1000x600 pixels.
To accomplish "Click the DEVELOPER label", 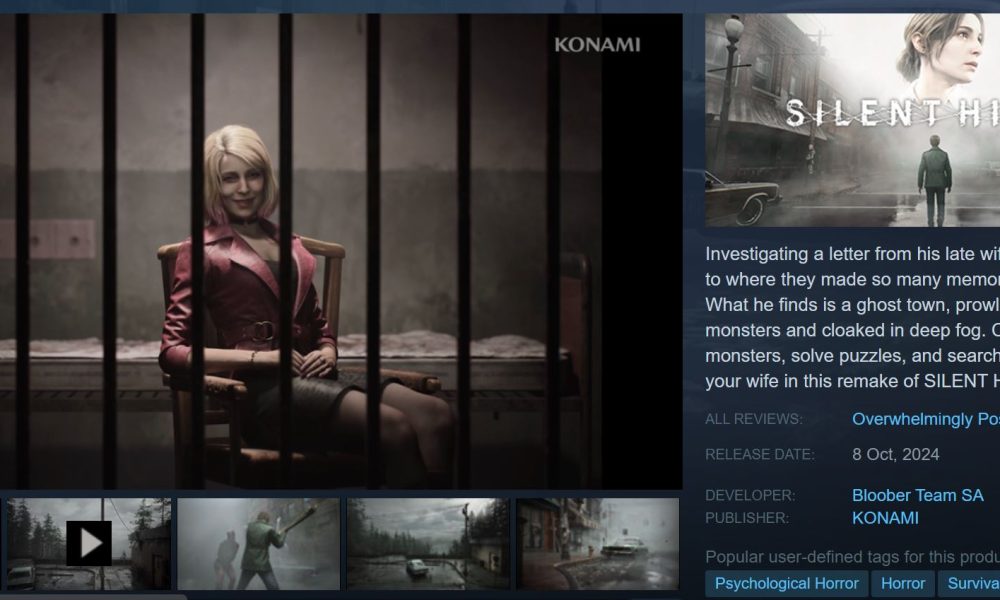I will pyautogui.click(x=749, y=495).
